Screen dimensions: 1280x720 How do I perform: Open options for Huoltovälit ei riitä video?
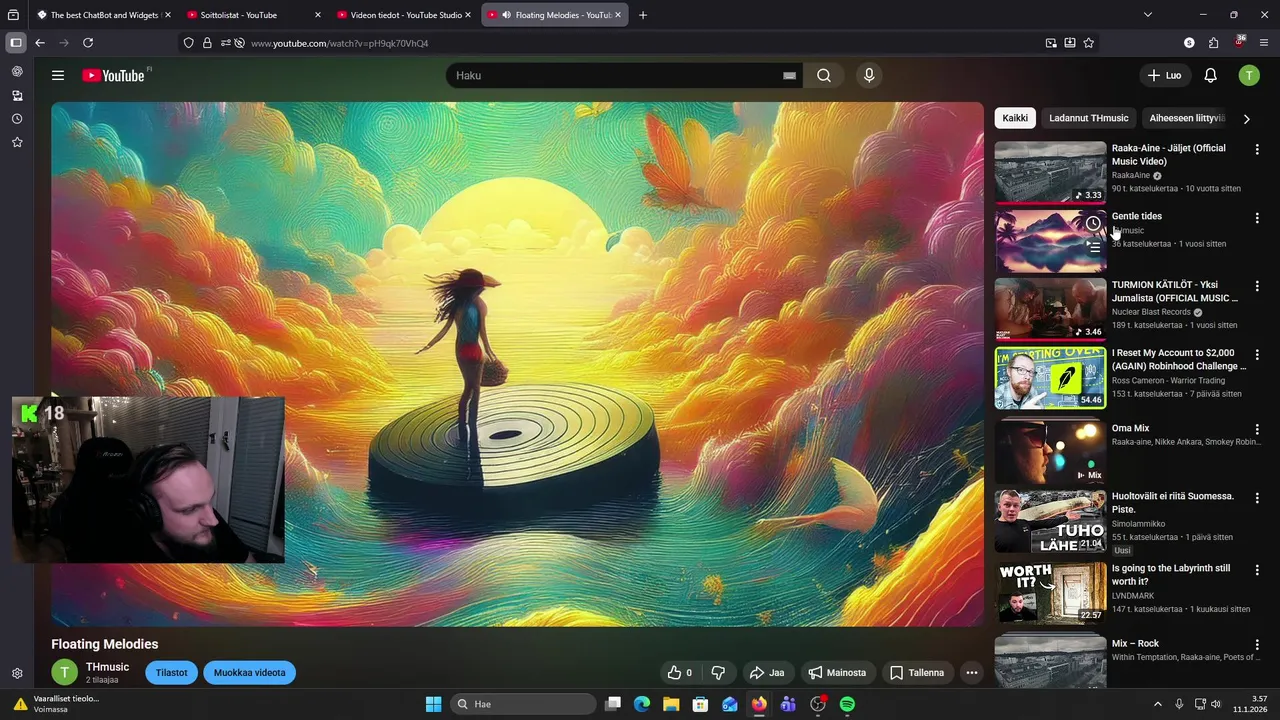pyautogui.click(x=1257, y=498)
